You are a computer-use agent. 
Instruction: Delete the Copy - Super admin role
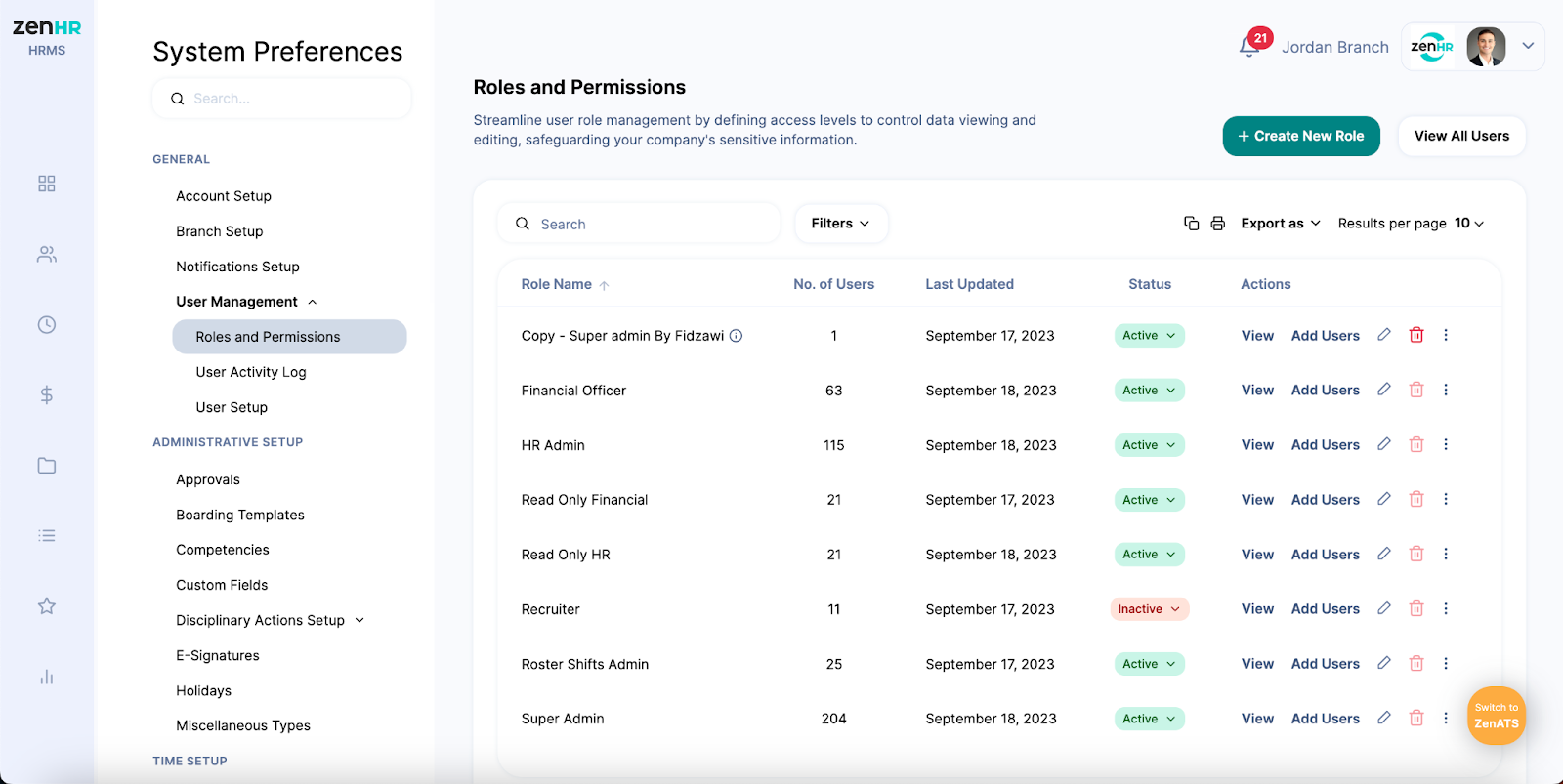pyautogui.click(x=1415, y=335)
